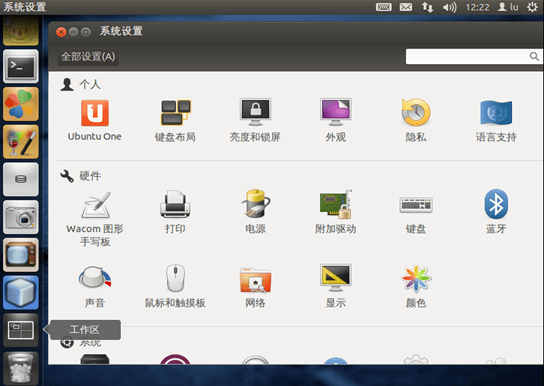Open 亮度和锁屏 brightness and lock settings
Screen dimensions: 545x386
point(255,120)
